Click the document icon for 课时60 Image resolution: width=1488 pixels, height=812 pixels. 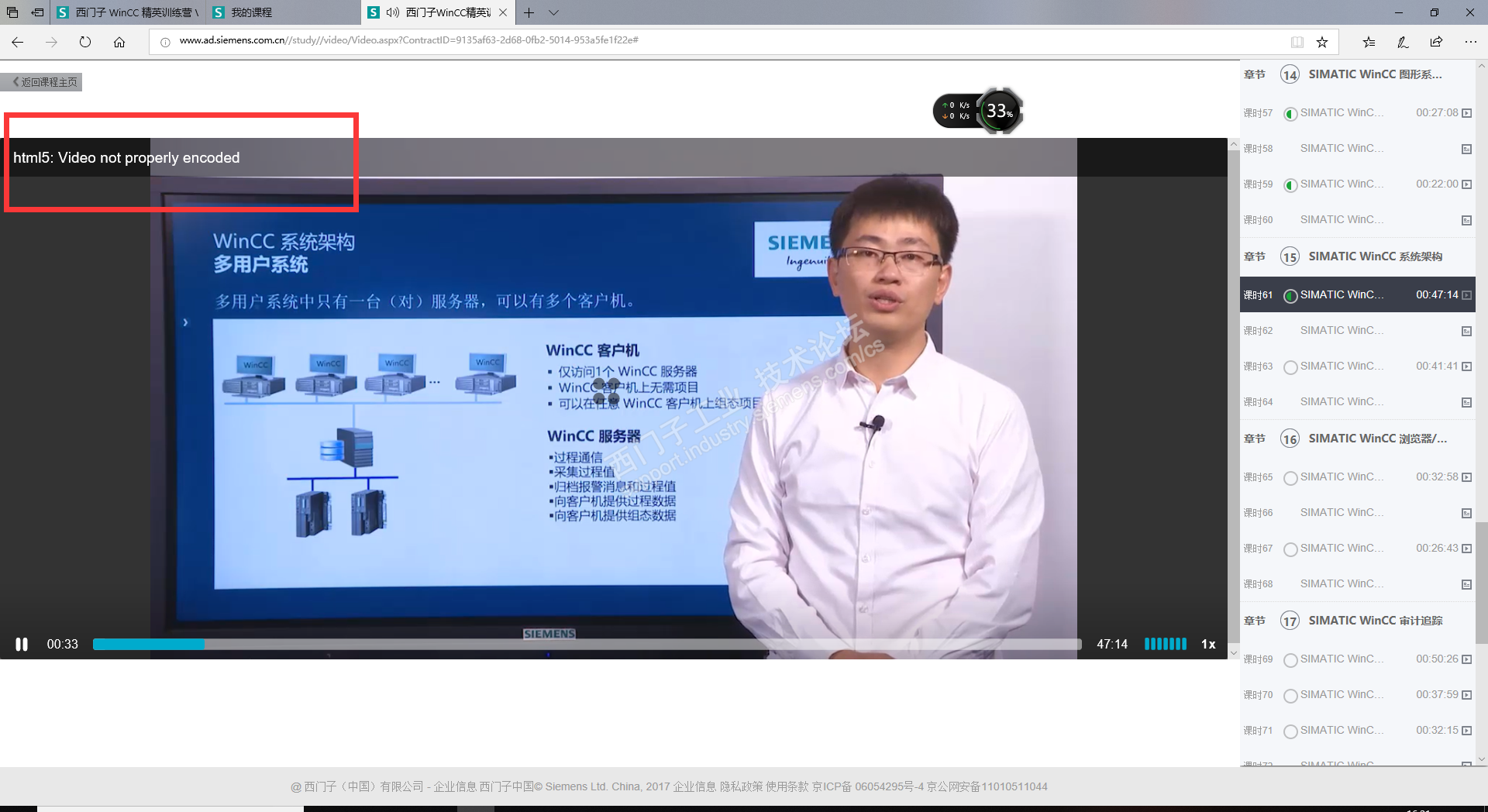[x=1466, y=220]
